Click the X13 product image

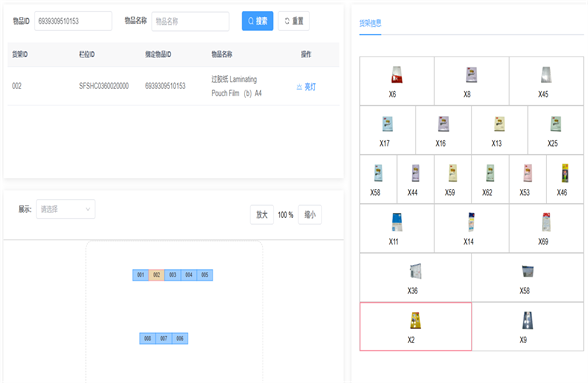tap(499, 124)
